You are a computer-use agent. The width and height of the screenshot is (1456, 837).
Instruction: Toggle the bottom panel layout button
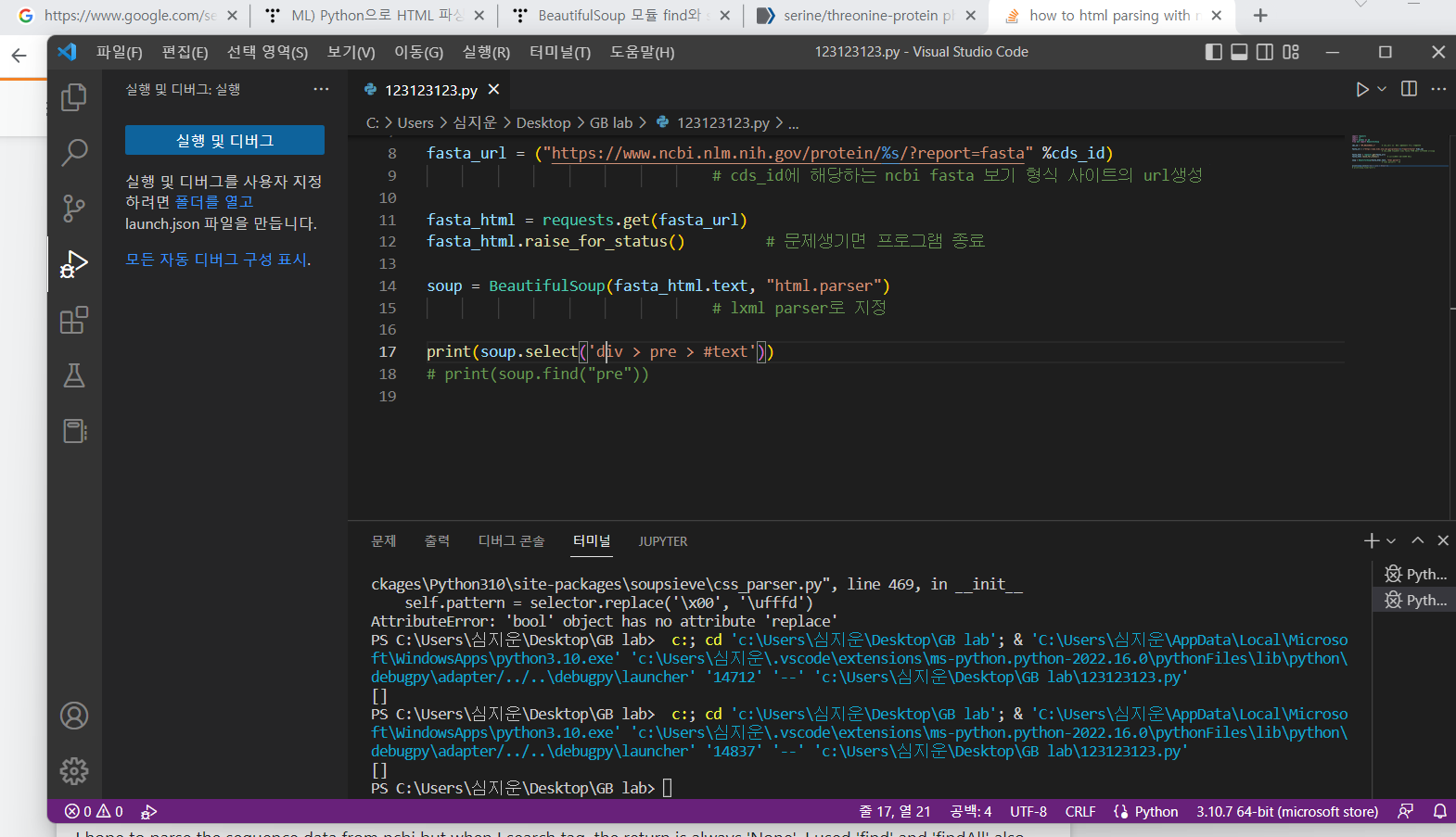1239,52
